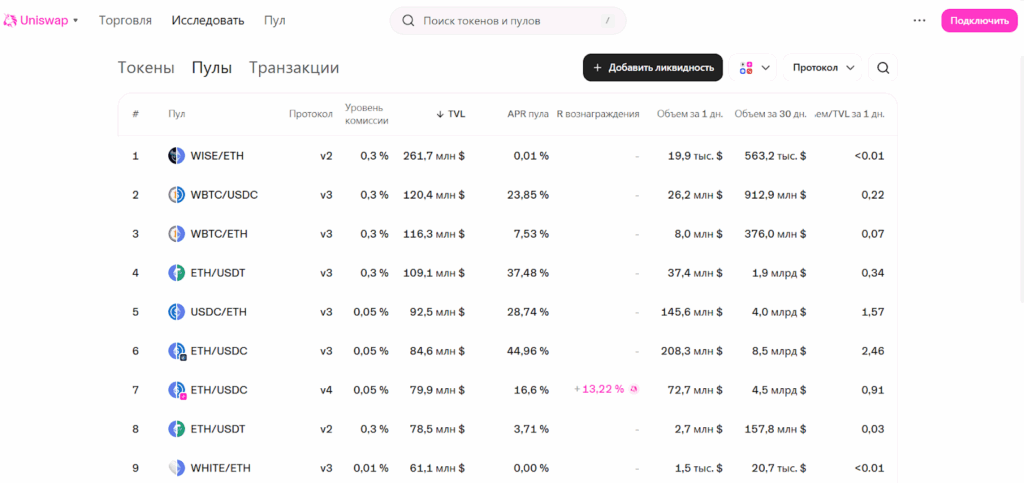1024x483 pixels.
Task: Click the ETH/USDT v3 pool token icon
Action: coord(176,273)
